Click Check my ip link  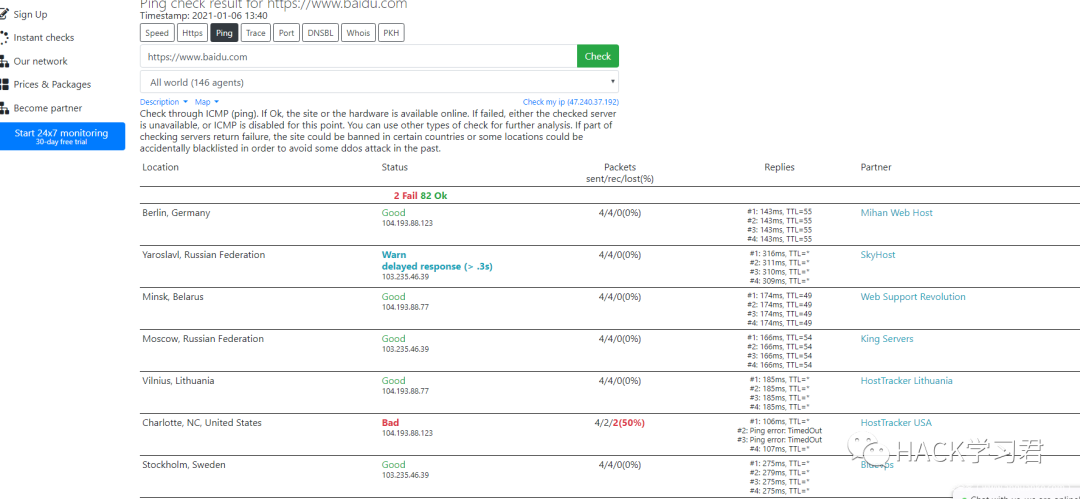pos(570,102)
